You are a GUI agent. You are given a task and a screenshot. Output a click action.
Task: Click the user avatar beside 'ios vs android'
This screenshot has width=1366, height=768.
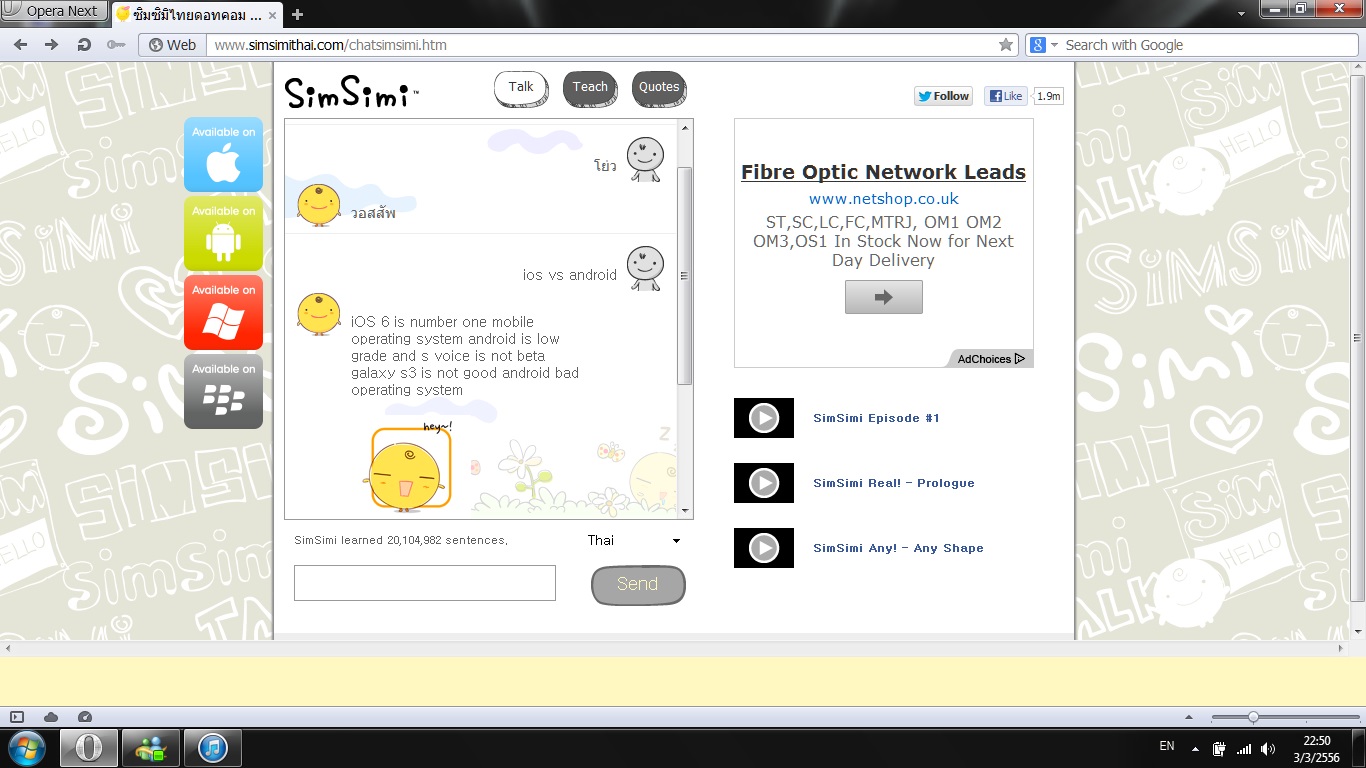[x=645, y=269]
